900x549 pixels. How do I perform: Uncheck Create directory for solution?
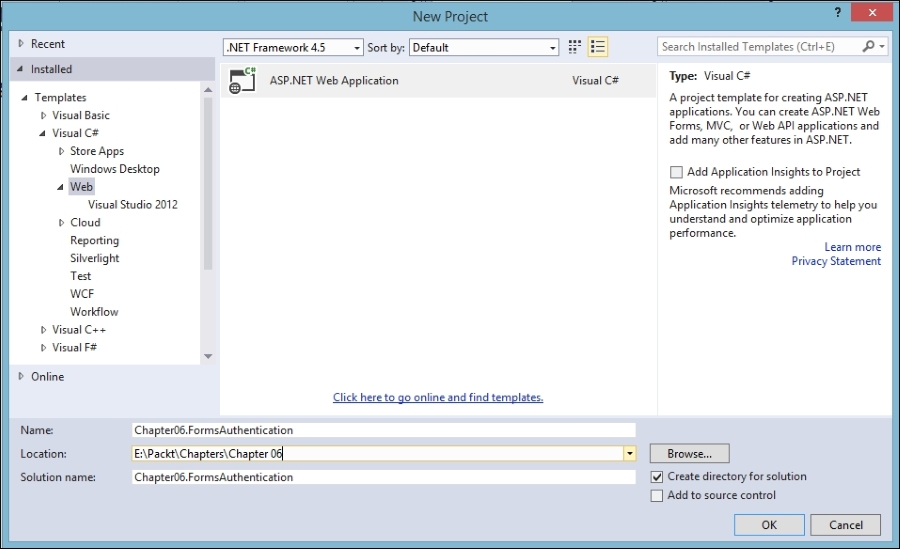tap(657, 477)
